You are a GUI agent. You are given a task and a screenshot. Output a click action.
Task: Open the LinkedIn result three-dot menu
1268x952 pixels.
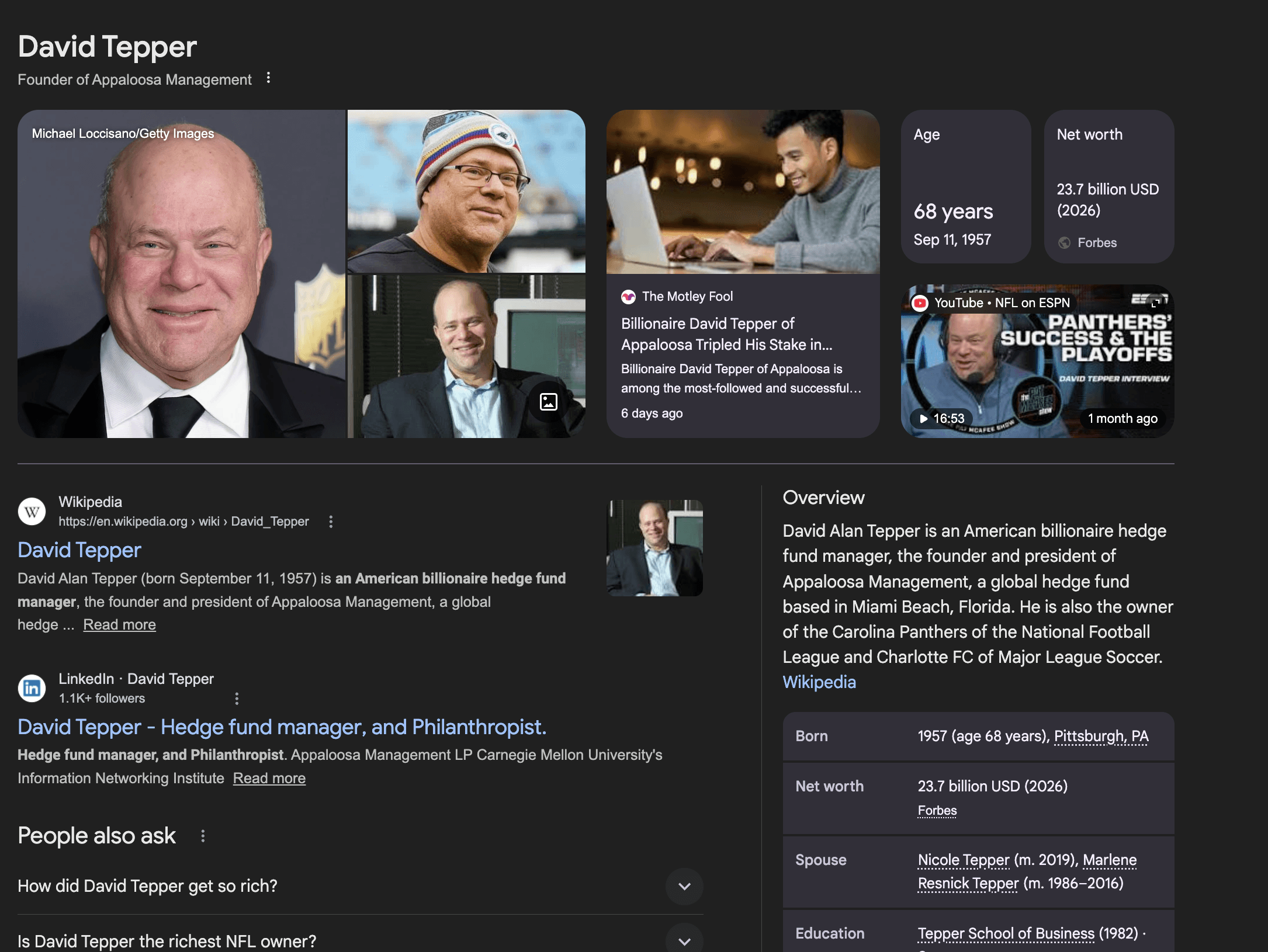237,699
